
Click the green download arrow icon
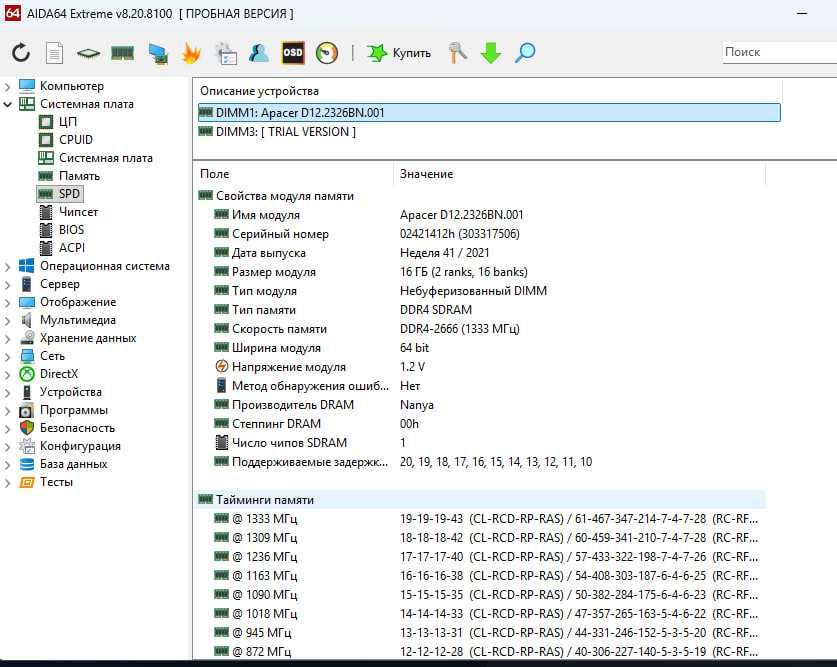(x=491, y=53)
